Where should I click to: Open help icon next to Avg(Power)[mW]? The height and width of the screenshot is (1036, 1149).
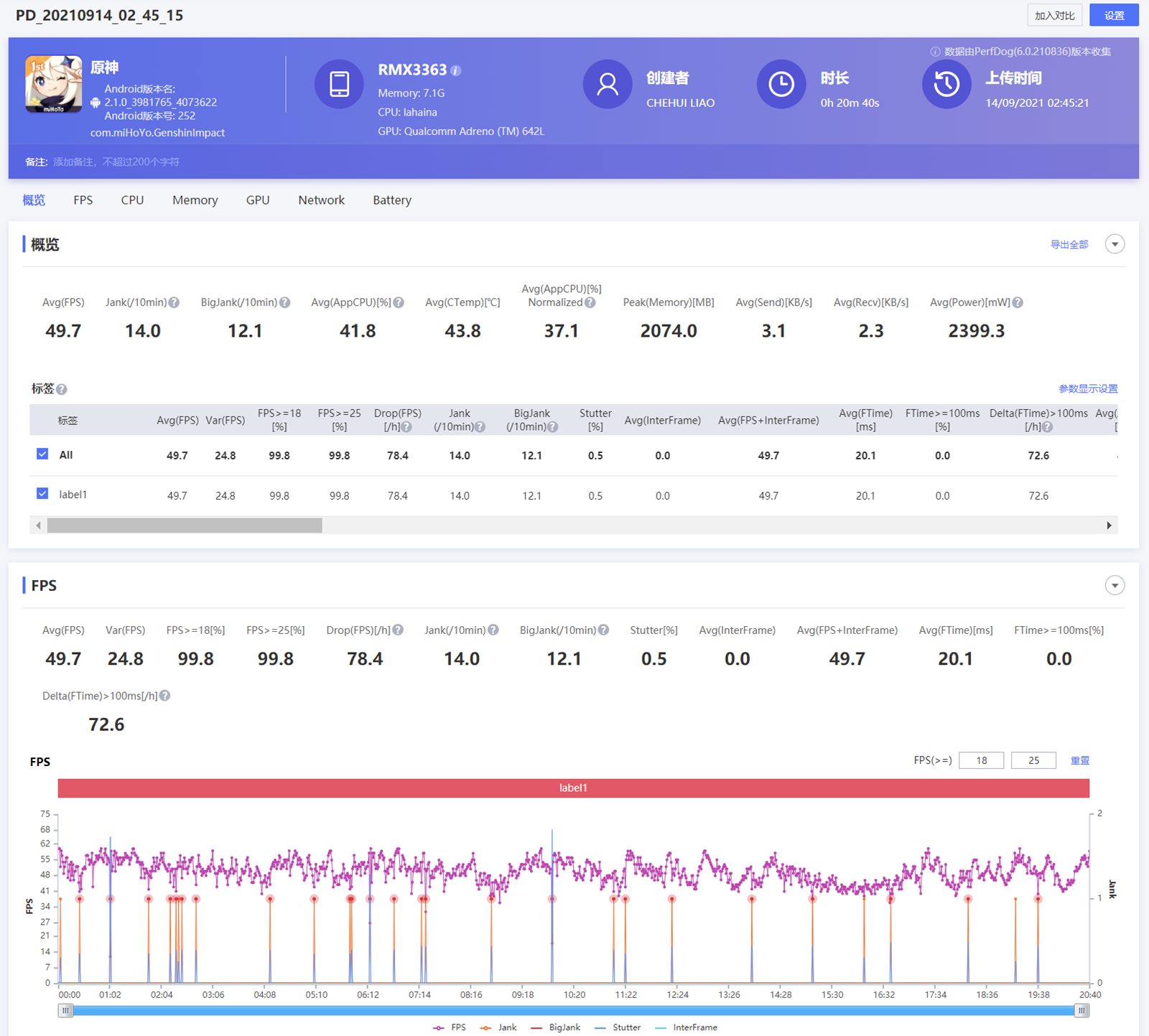(1018, 303)
